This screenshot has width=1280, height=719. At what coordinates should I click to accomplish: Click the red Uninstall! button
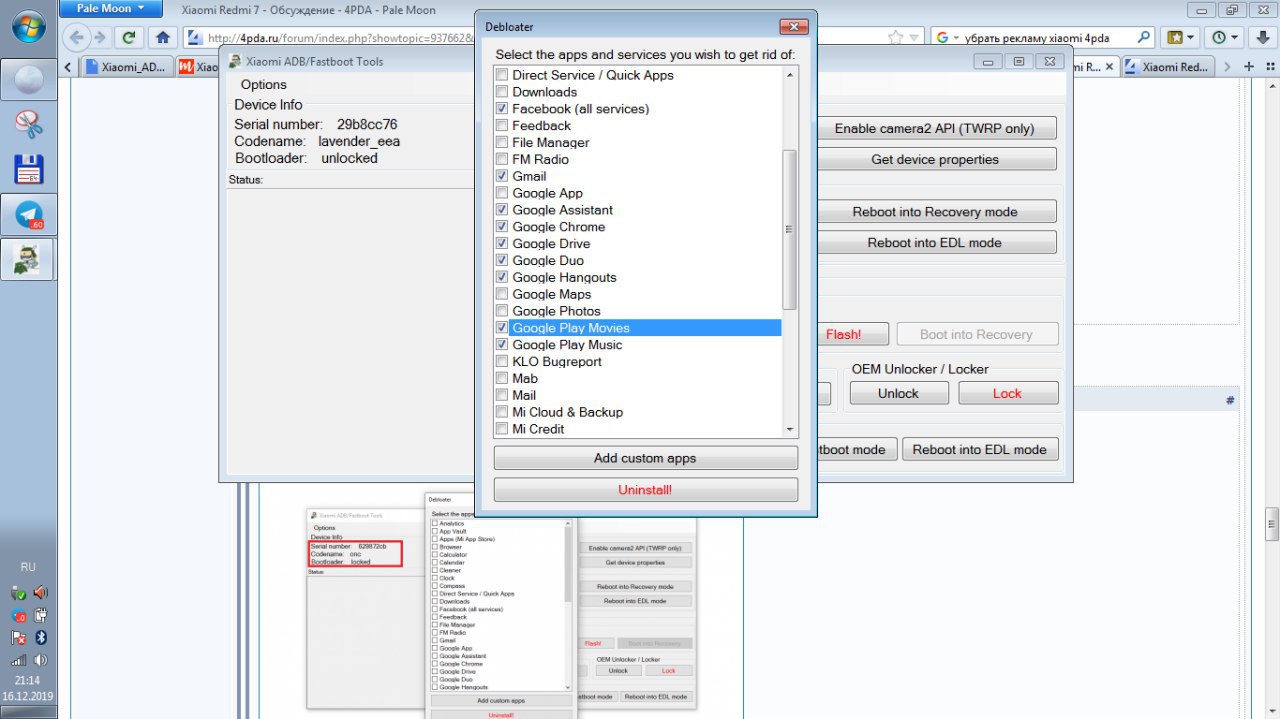[x=645, y=490]
